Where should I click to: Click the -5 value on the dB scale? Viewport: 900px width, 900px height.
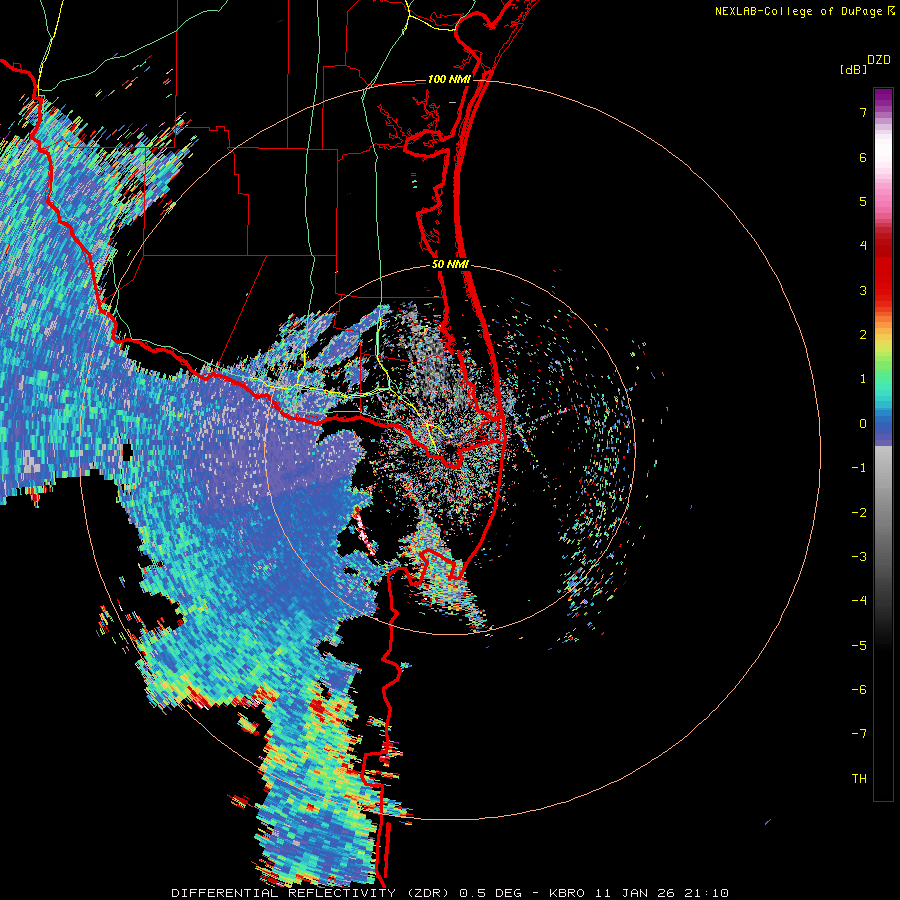[x=859, y=646]
